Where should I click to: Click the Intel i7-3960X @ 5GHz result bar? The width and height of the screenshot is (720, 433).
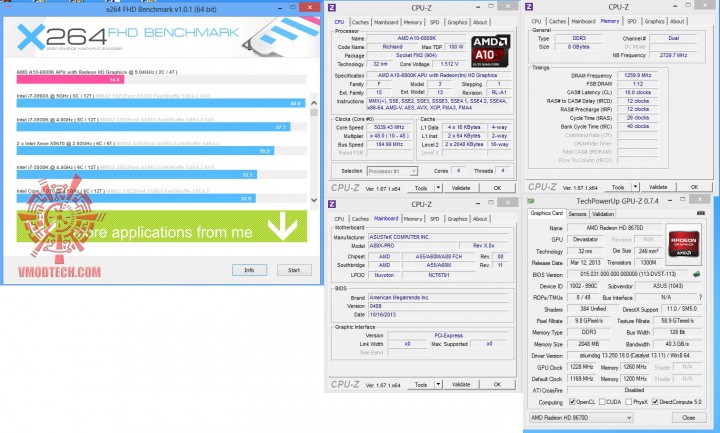tap(161, 103)
